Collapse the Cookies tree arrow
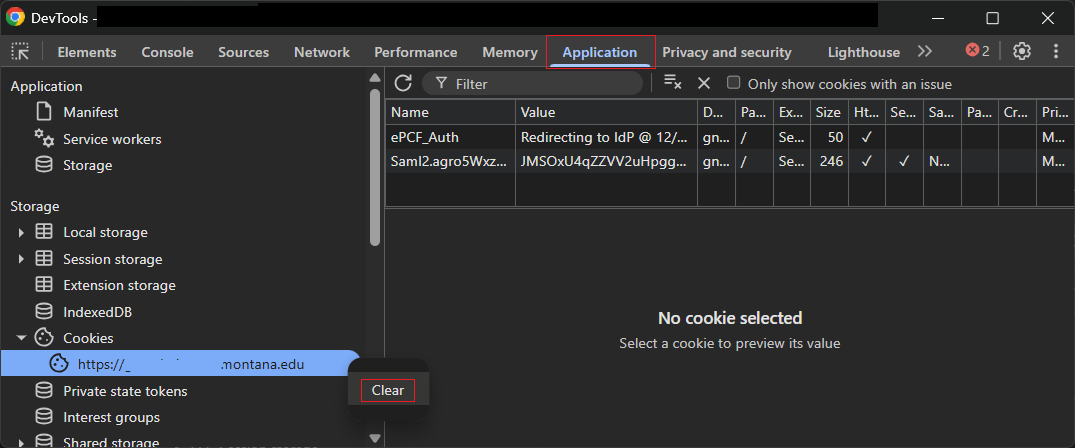Image resolution: width=1075 pixels, height=448 pixels. click(21, 338)
